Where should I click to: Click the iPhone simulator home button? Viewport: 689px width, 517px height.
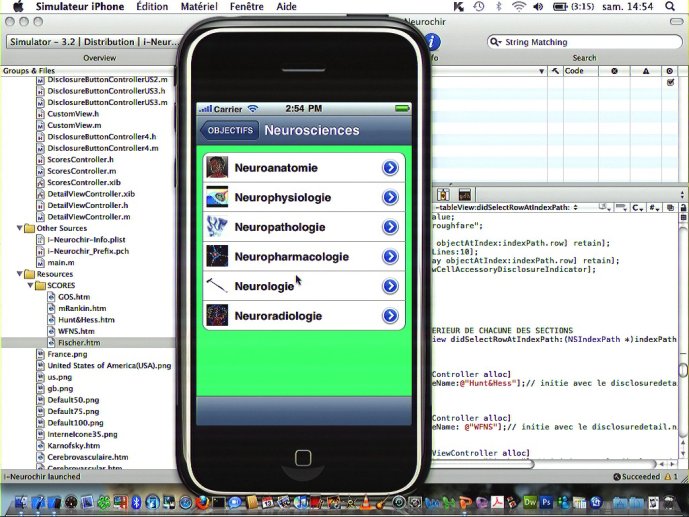303,458
